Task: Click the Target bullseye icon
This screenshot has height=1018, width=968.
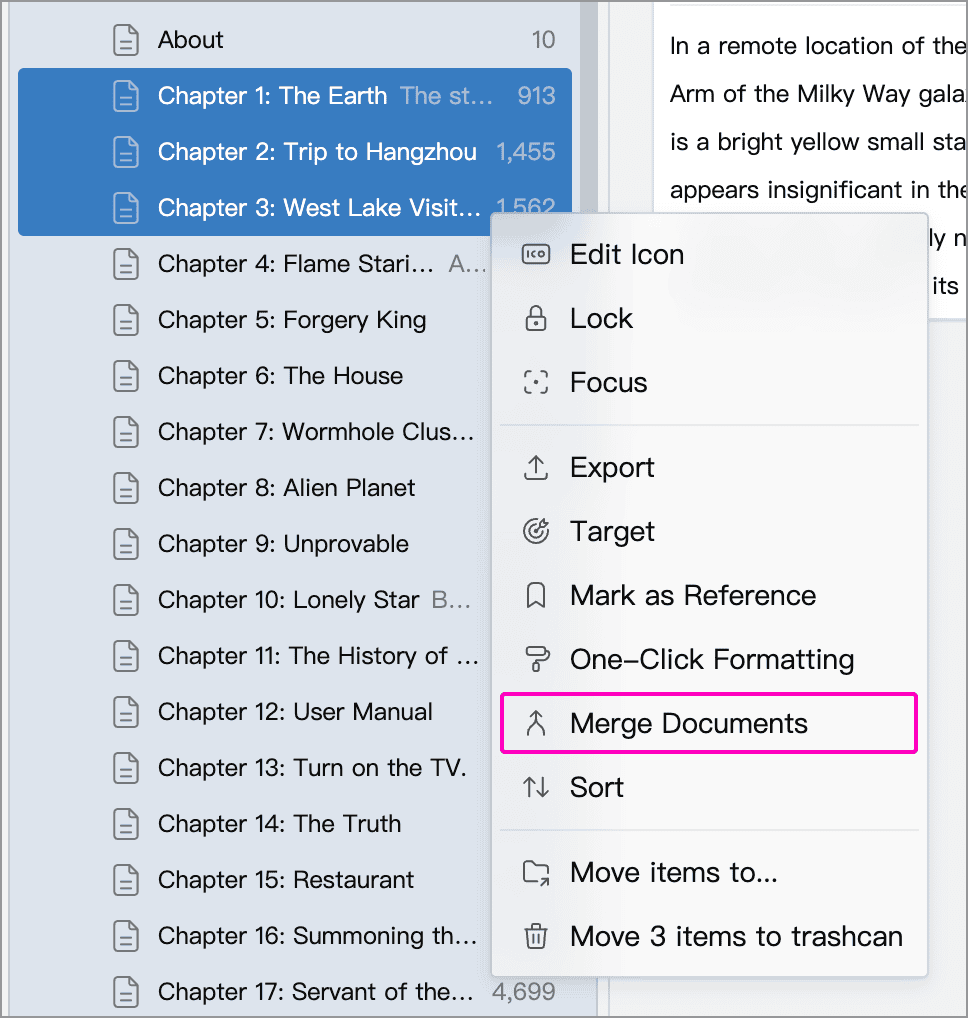Action: (x=536, y=531)
